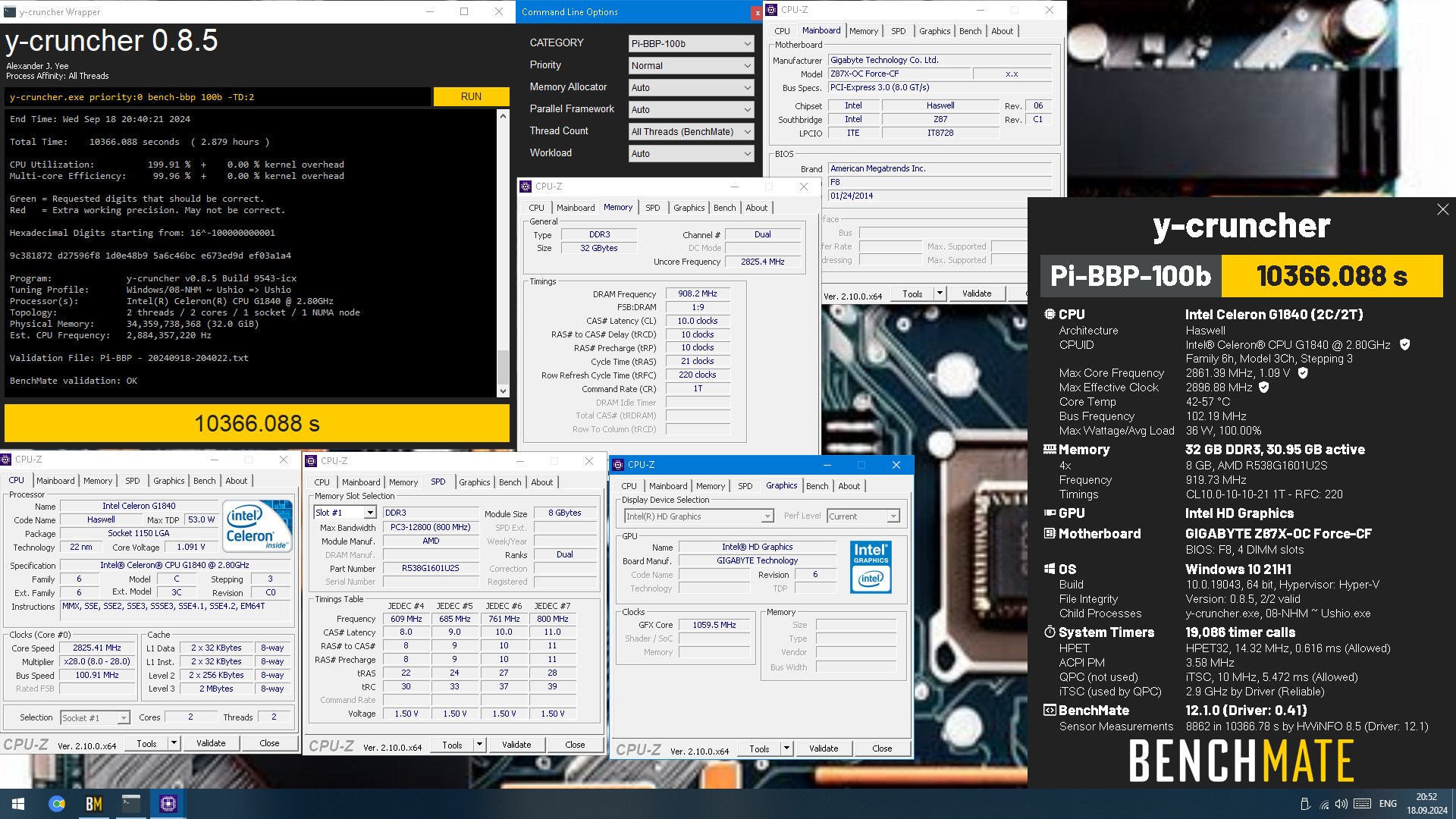
Task: Expand Tools arrow in CPU-Z SPD window
Action: pos(479,745)
